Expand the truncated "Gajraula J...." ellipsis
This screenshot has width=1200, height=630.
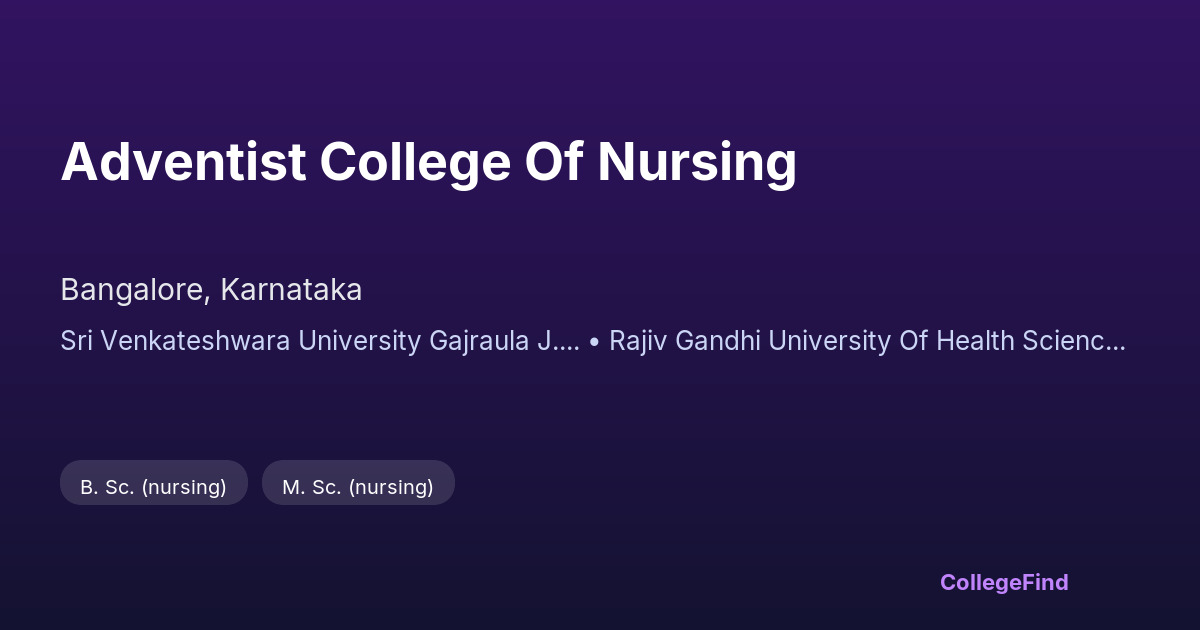tap(565, 341)
